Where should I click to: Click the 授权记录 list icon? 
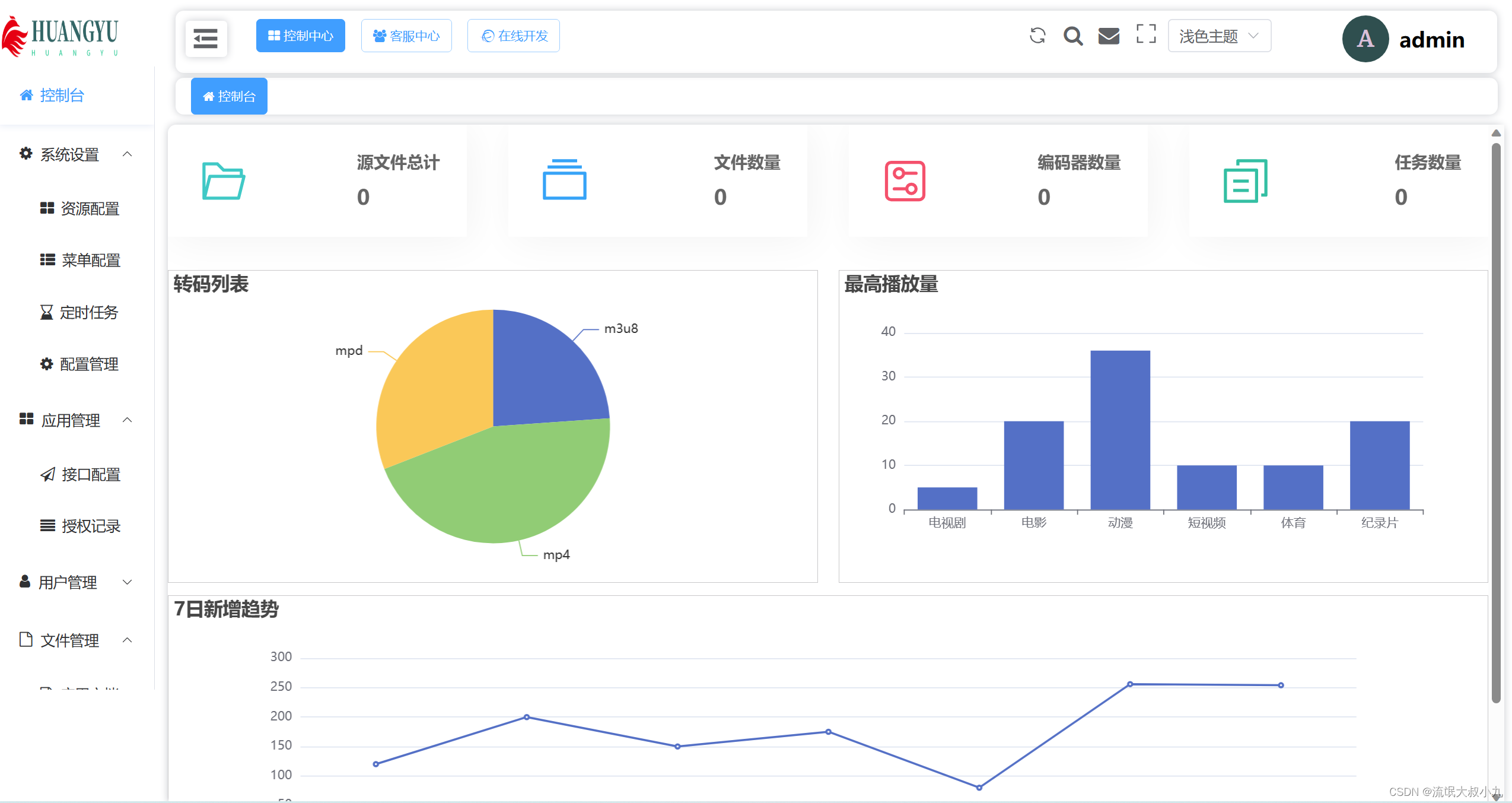[x=47, y=525]
